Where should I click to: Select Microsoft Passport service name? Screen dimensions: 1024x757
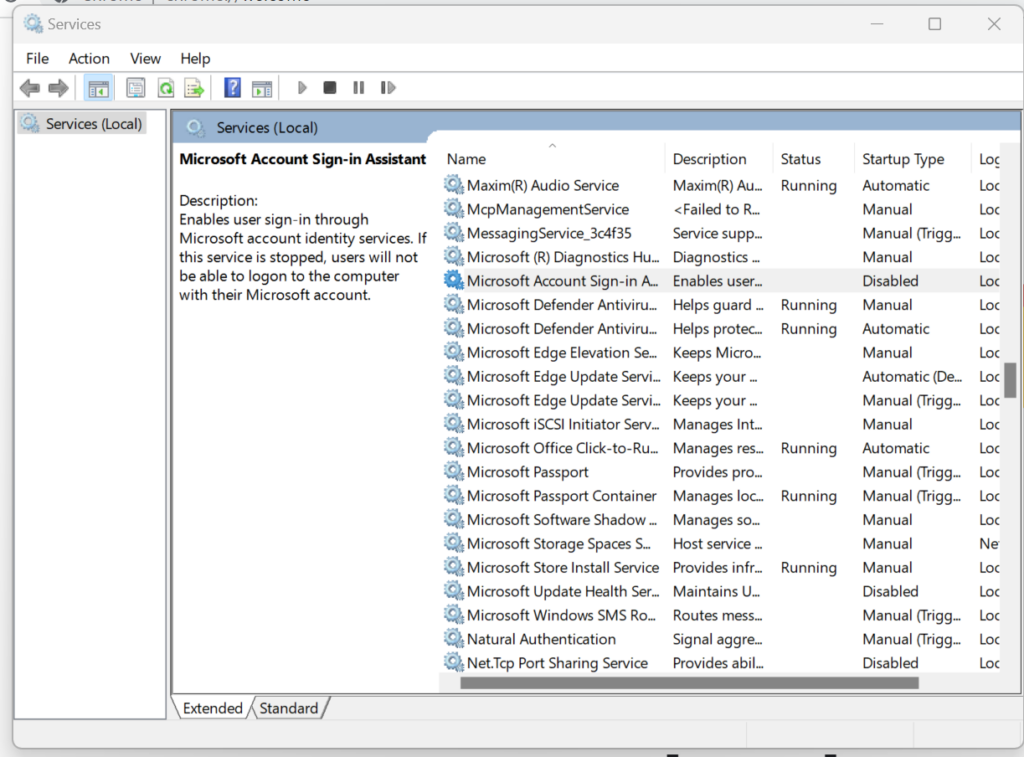(528, 472)
